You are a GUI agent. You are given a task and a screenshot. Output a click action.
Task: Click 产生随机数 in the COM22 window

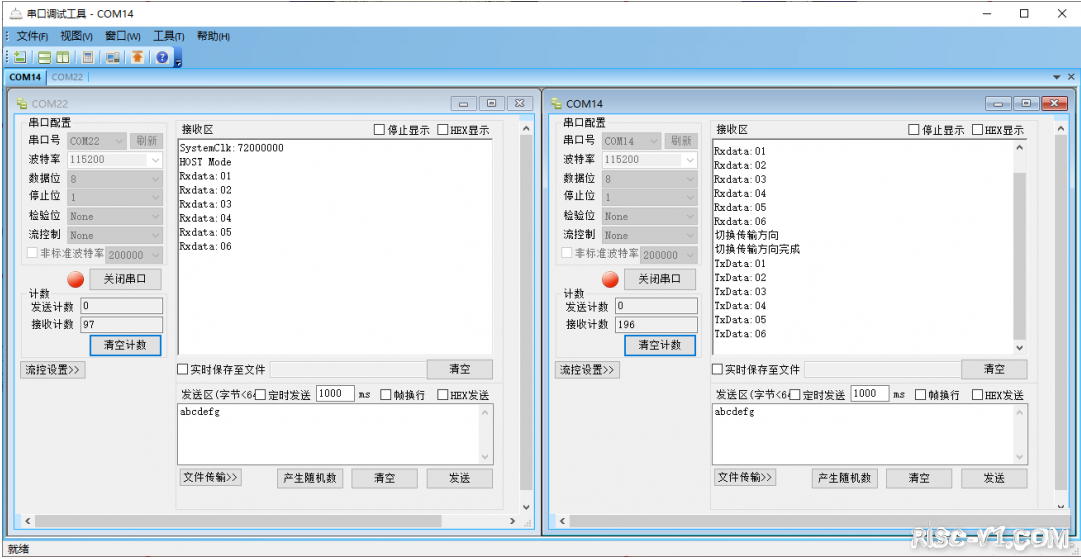pyautogui.click(x=310, y=478)
